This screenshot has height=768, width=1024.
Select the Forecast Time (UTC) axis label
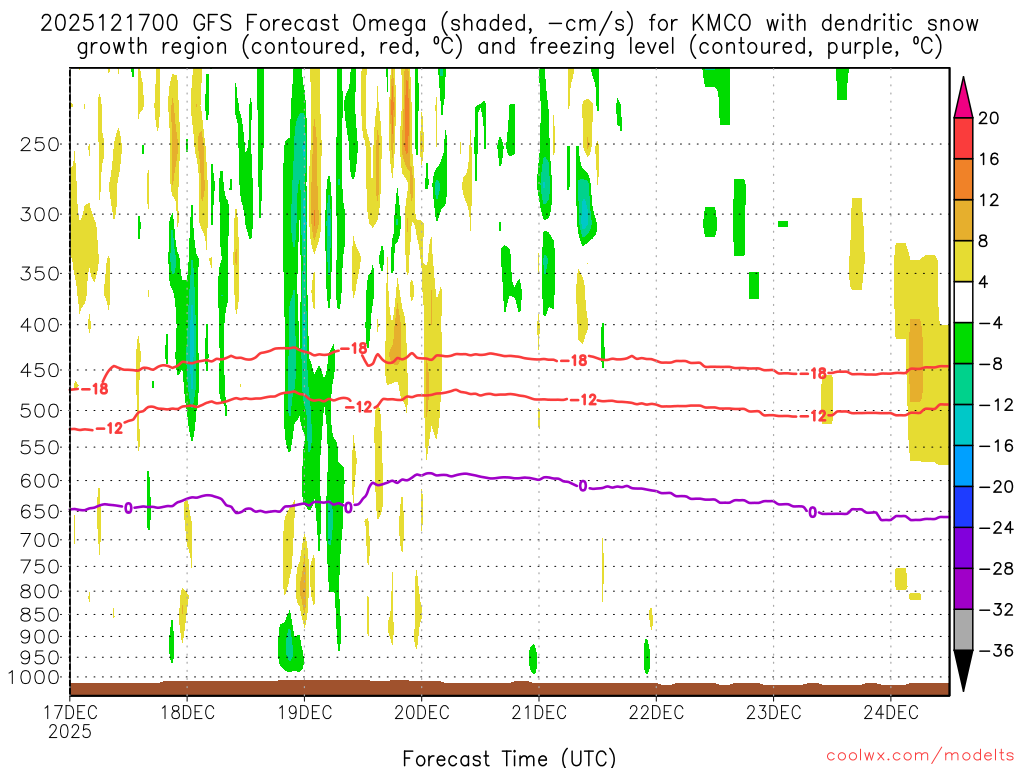coord(509,758)
